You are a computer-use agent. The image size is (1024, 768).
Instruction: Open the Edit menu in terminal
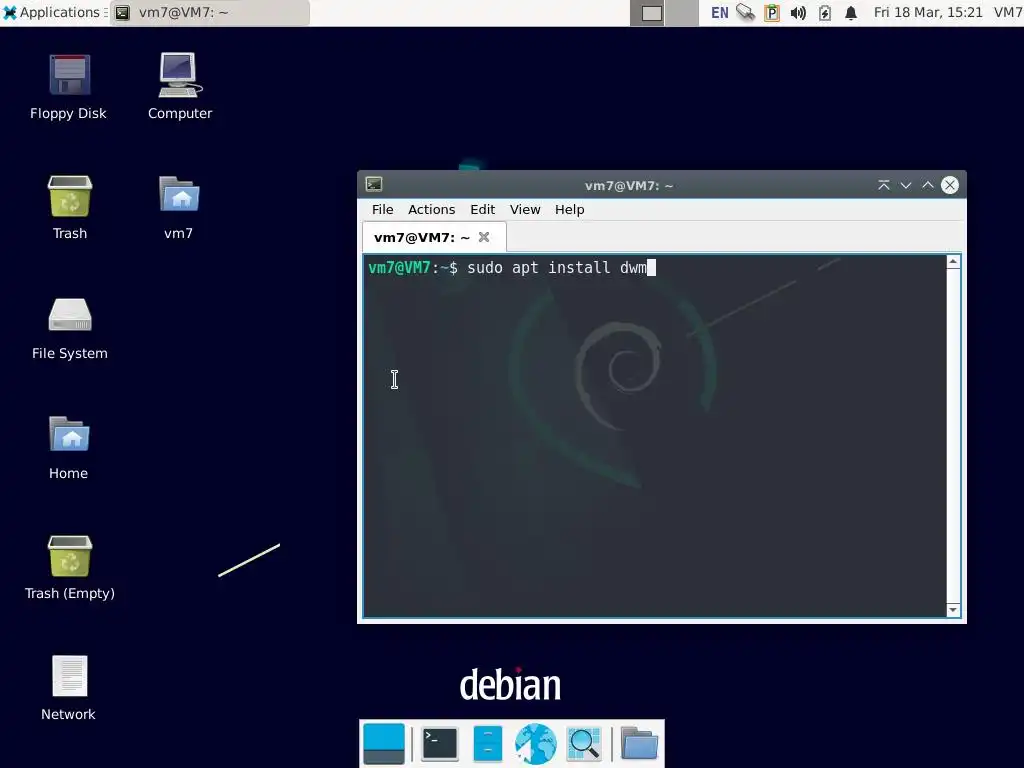click(x=483, y=210)
